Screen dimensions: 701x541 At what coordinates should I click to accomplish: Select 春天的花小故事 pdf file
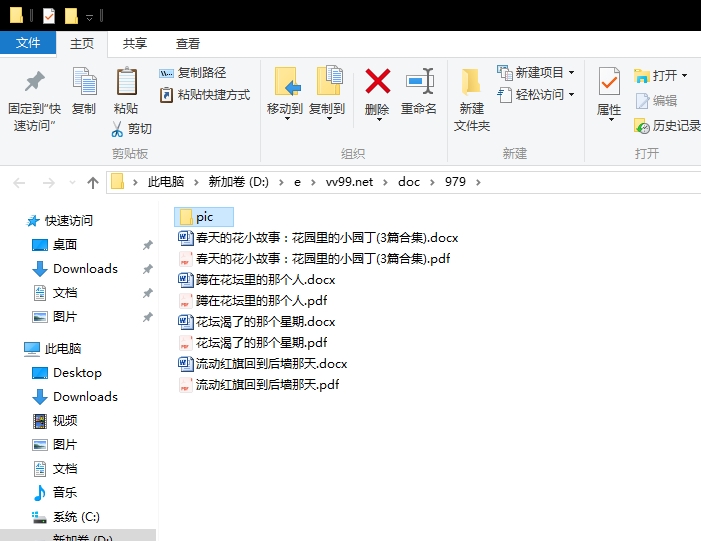click(x=314, y=259)
